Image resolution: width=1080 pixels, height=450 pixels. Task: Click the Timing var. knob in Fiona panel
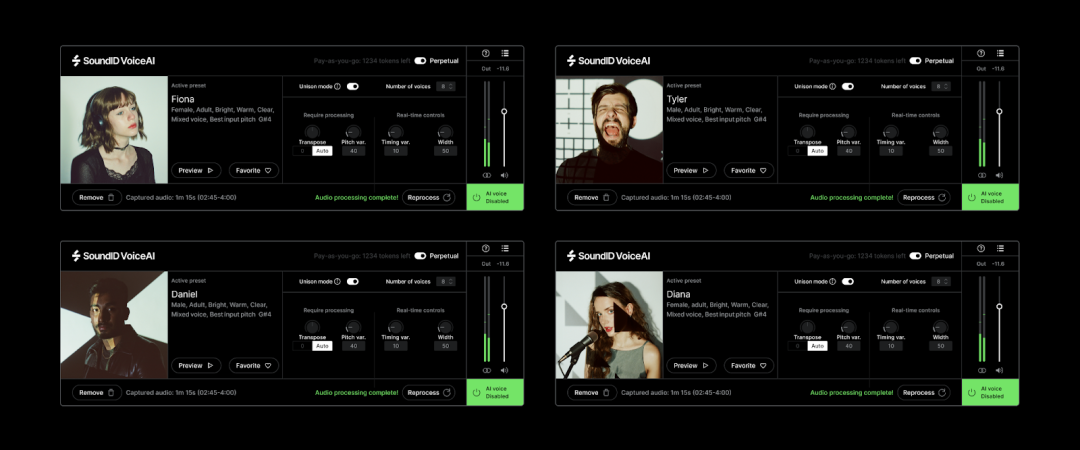click(x=395, y=132)
